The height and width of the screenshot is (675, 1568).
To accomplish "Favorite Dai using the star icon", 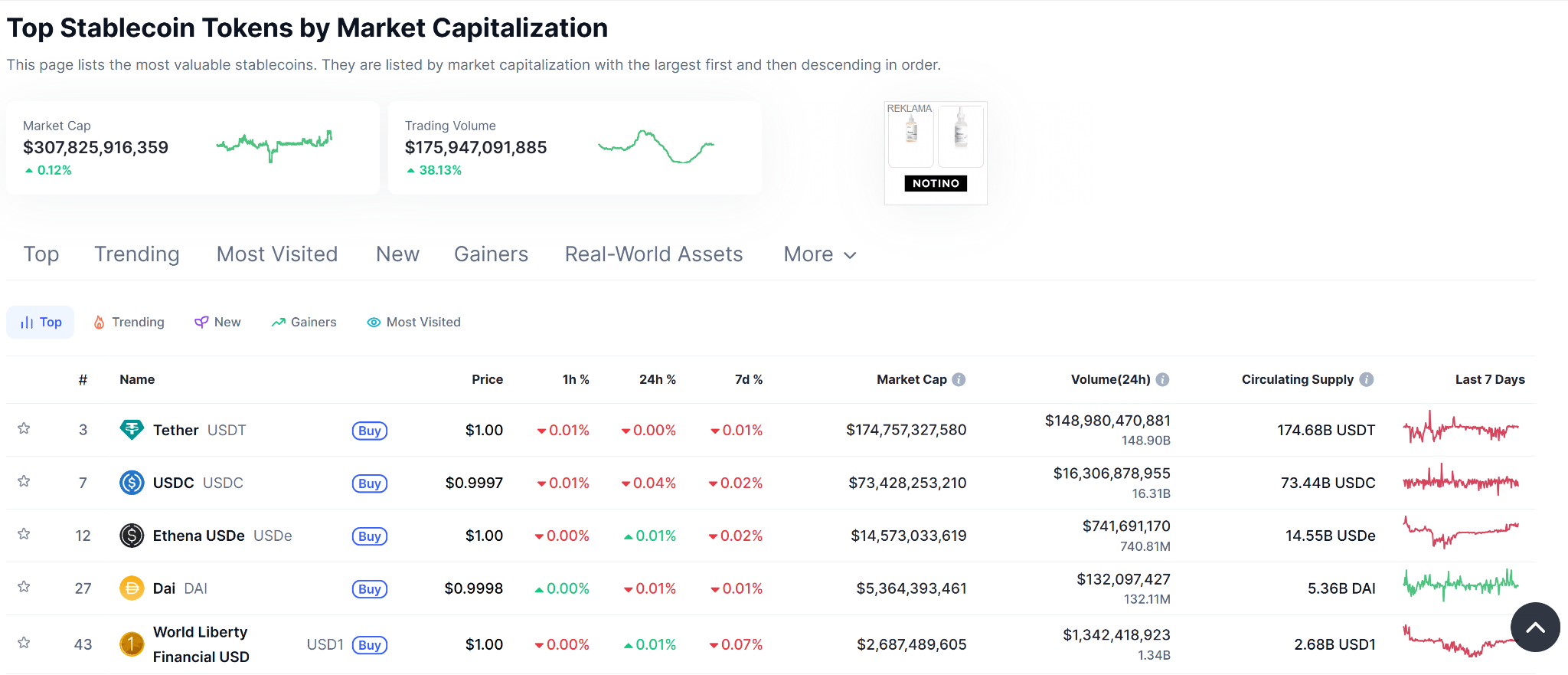I will click(24, 587).
